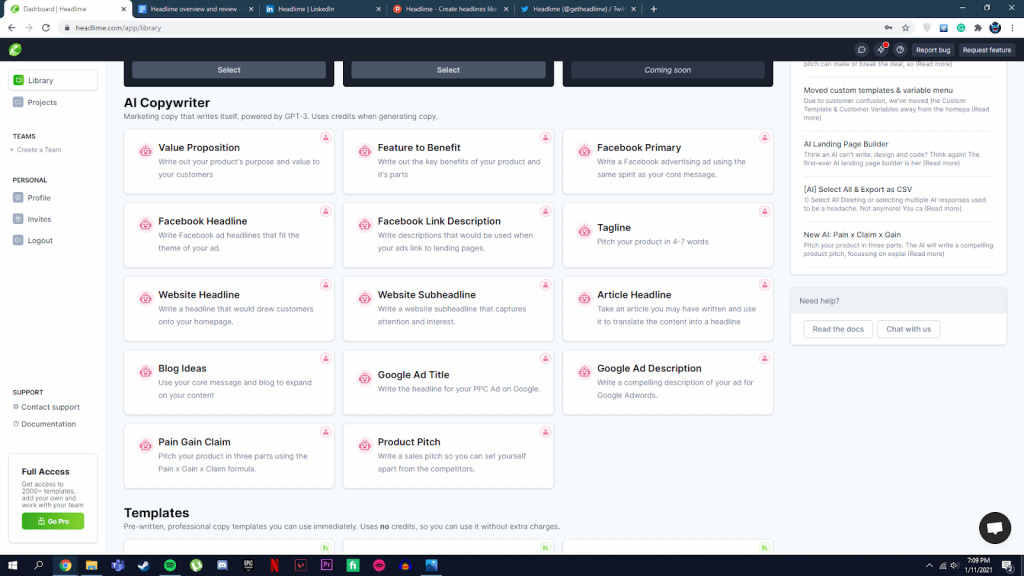Bookmark page with the star icon

905,28
